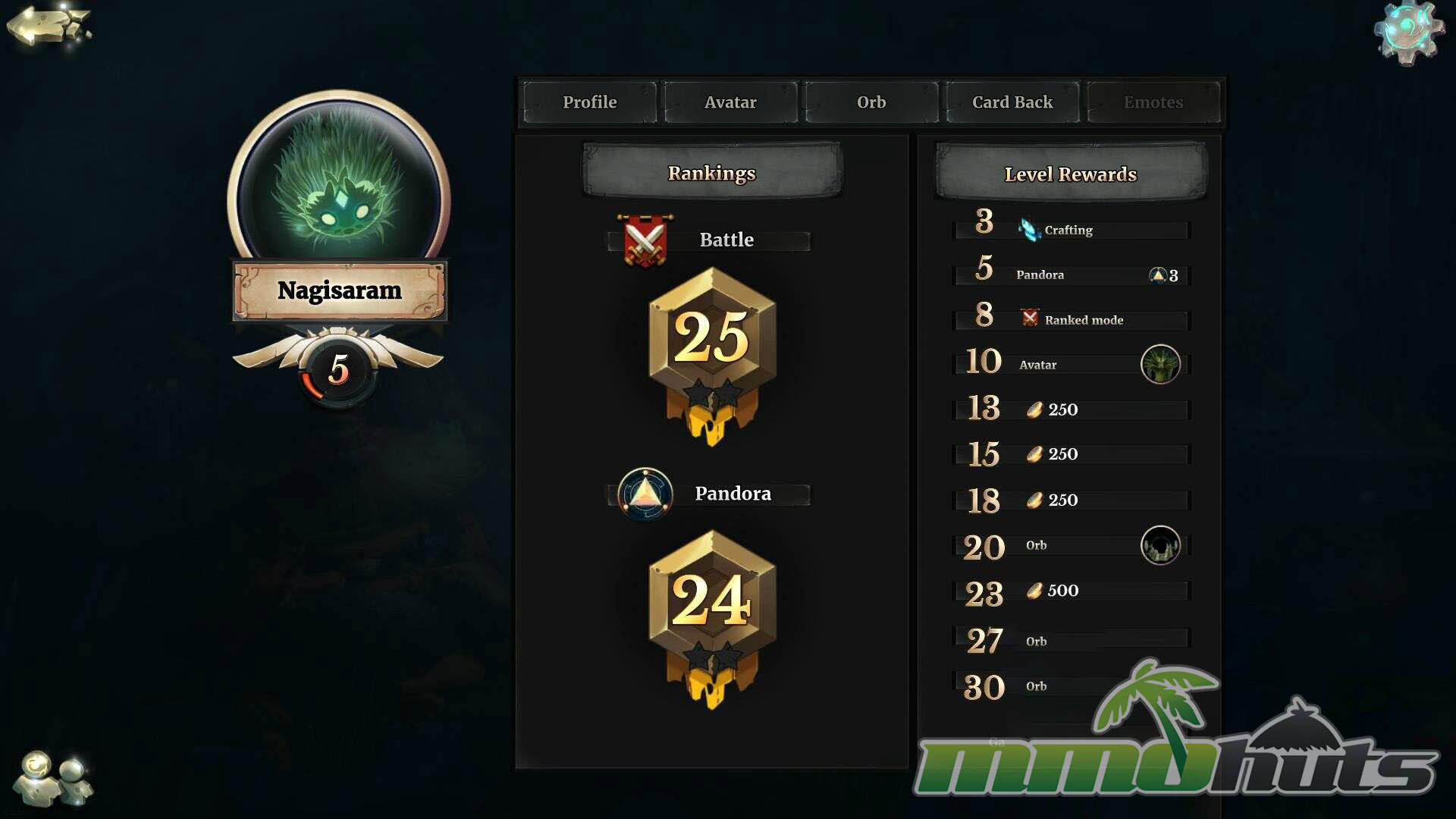The image size is (1456, 819).
Task: Click the Pandora rank 24 badge
Action: [712, 619]
